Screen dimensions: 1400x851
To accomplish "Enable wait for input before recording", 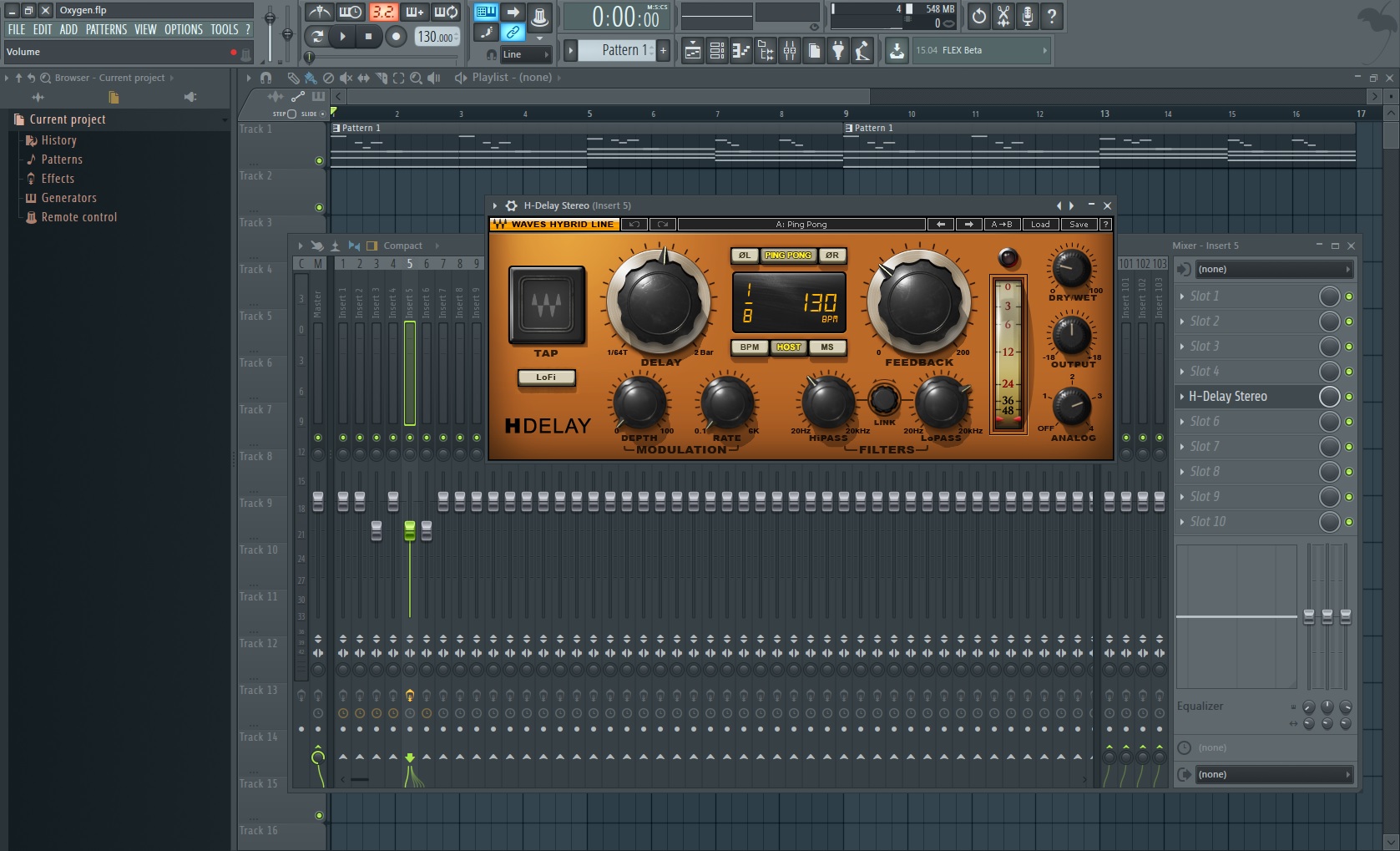I will coord(351,13).
